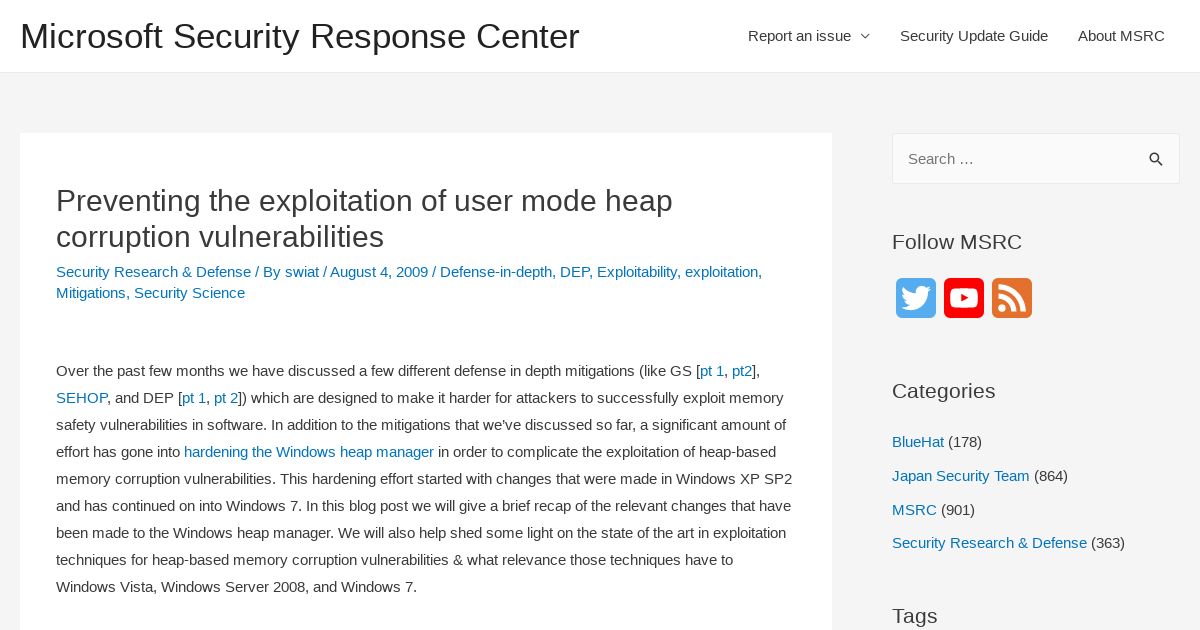Open Defense-in-depth tag link
The width and height of the screenshot is (1200, 630).
click(x=495, y=272)
